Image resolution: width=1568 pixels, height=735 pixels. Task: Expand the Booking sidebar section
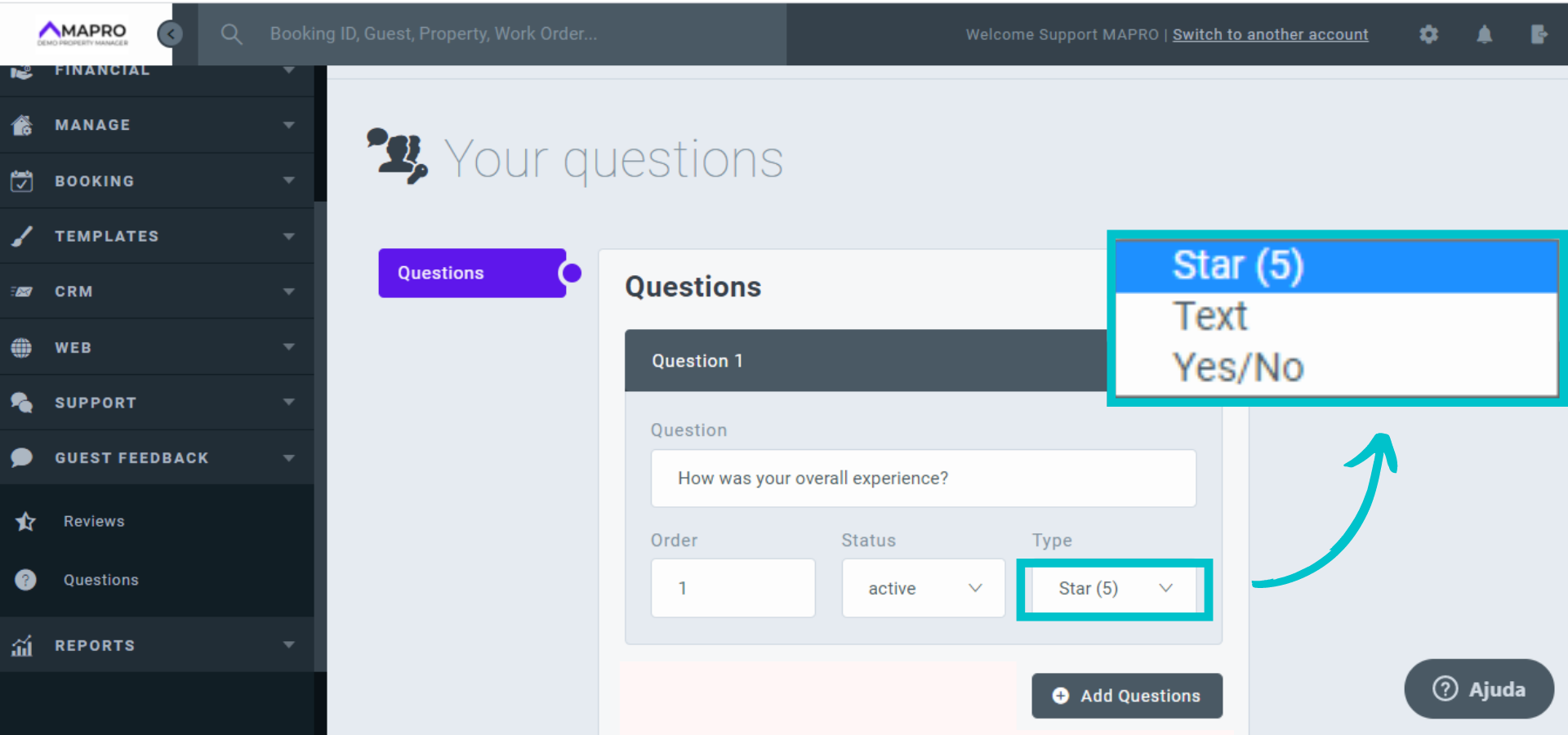157,180
